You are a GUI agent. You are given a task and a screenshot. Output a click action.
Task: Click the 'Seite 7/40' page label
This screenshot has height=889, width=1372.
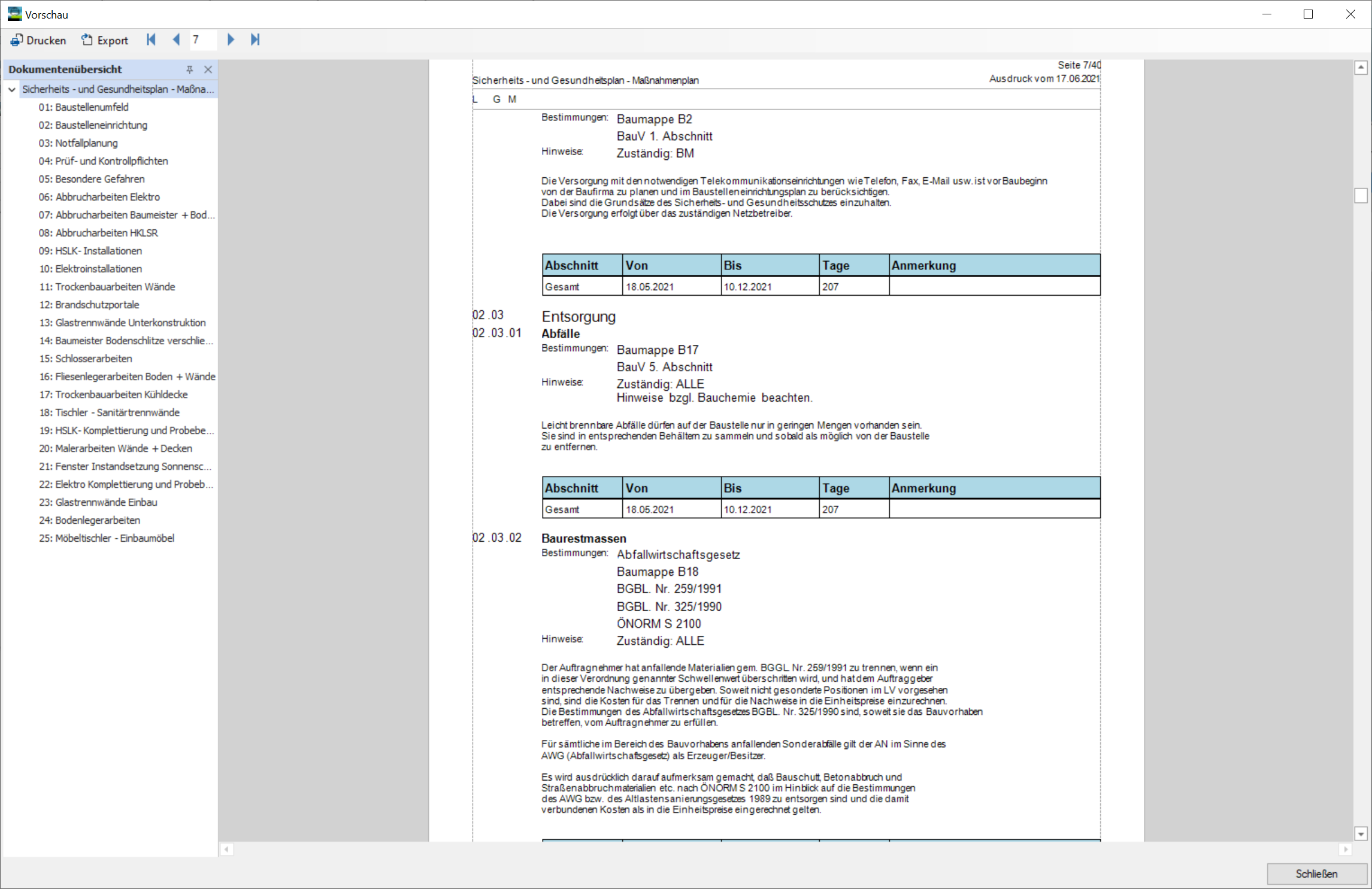tap(1079, 65)
